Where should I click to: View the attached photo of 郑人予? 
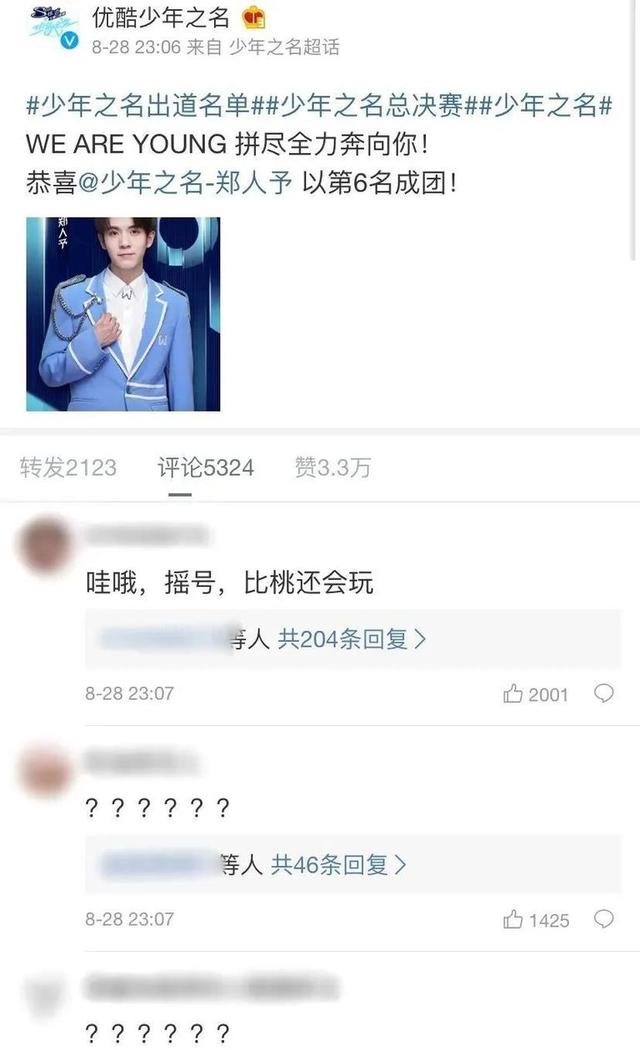pos(123,314)
